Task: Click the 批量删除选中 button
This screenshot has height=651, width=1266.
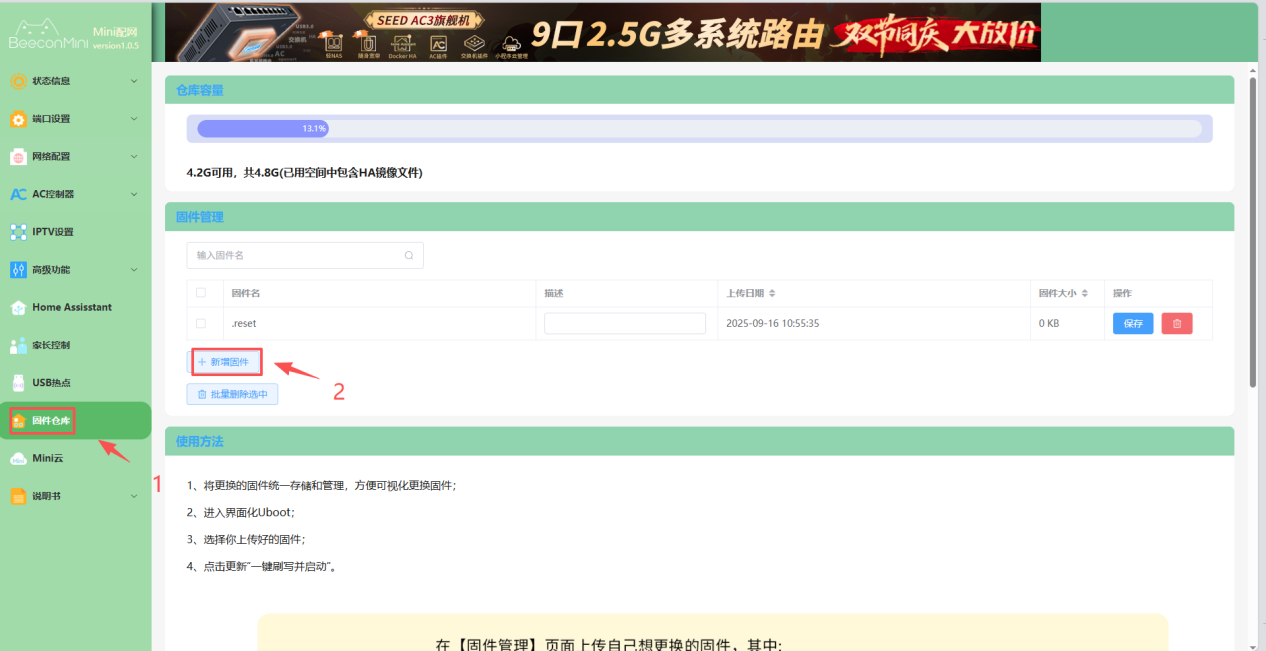Action: [x=232, y=394]
